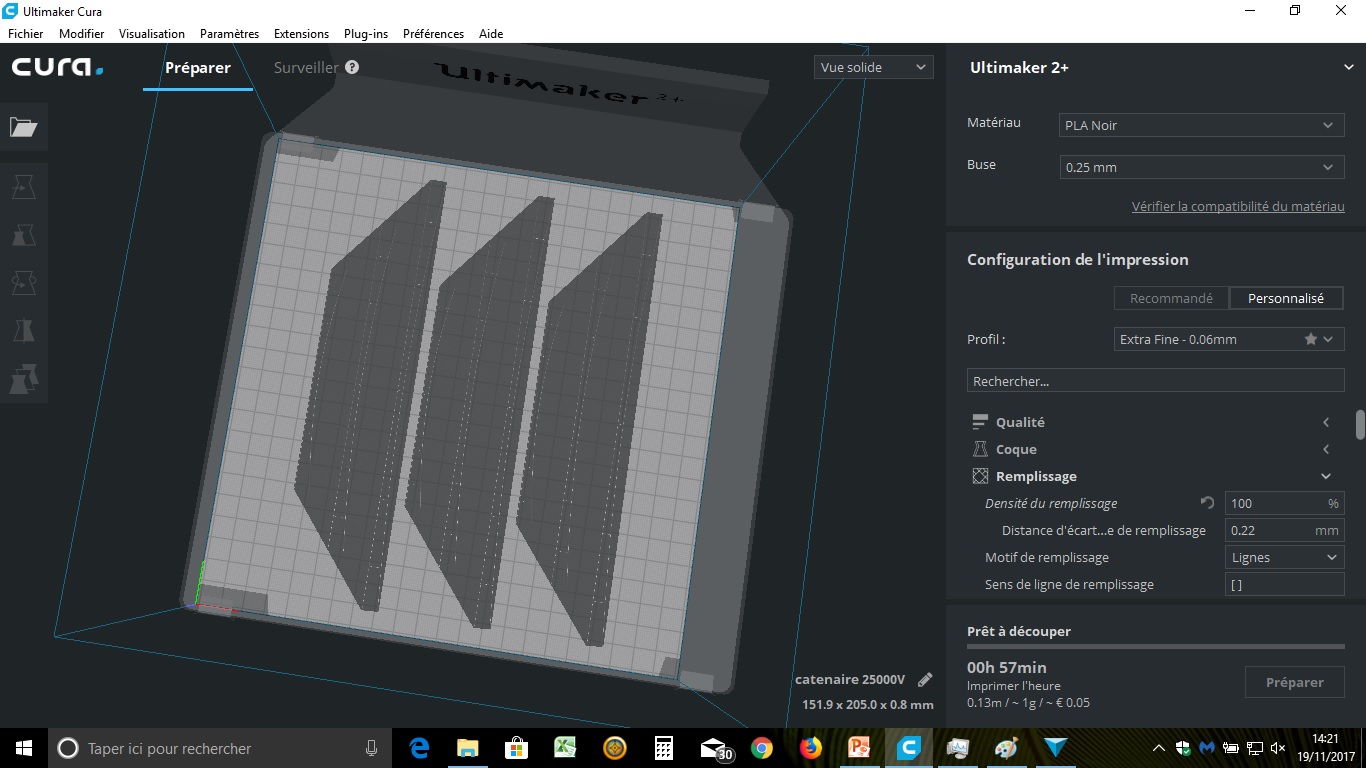Click the print time 00h 57min text
The width and height of the screenshot is (1366, 768).
(1007, 667)
